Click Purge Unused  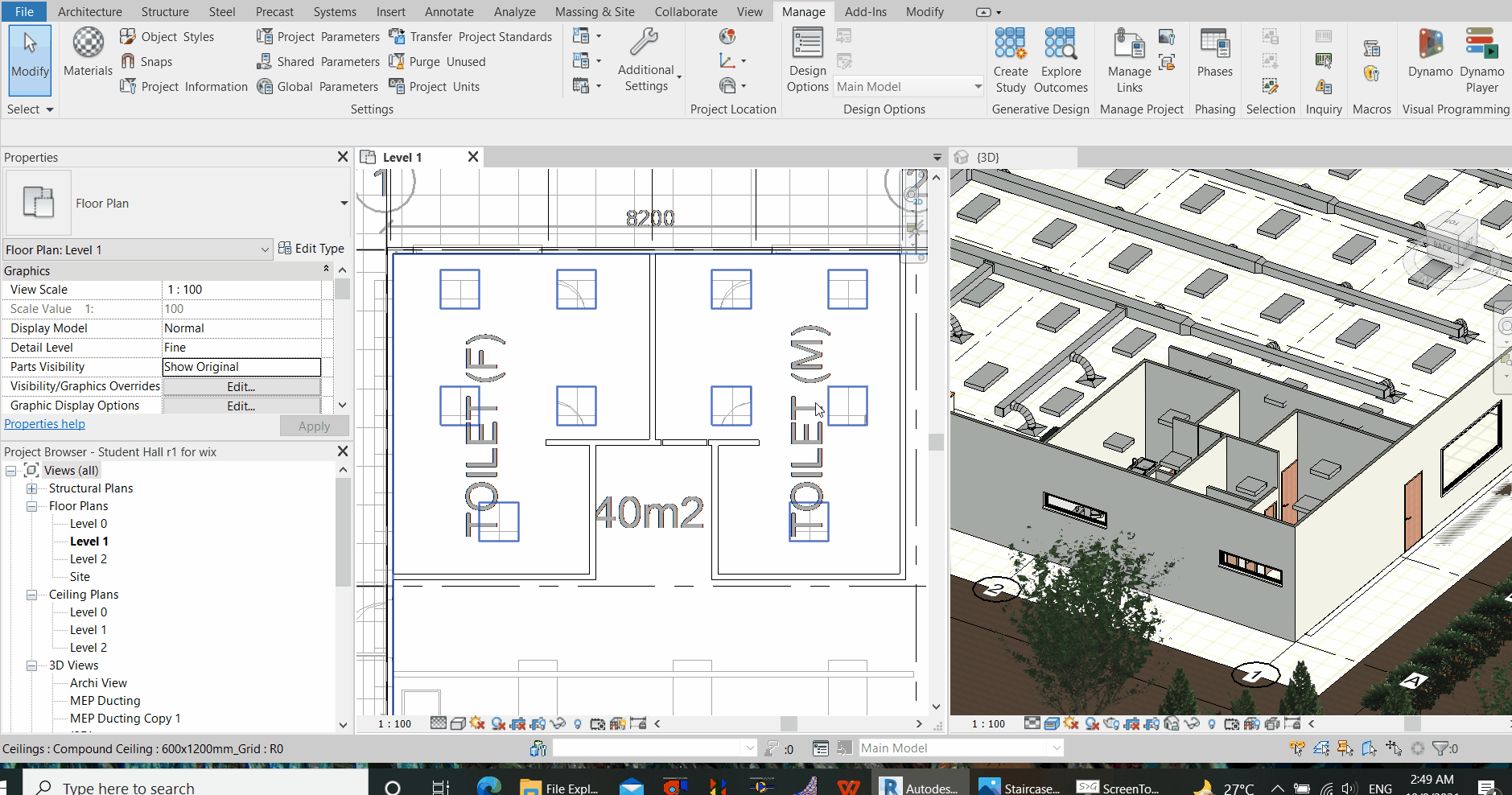pyautogui.click(x=437, y=61)
